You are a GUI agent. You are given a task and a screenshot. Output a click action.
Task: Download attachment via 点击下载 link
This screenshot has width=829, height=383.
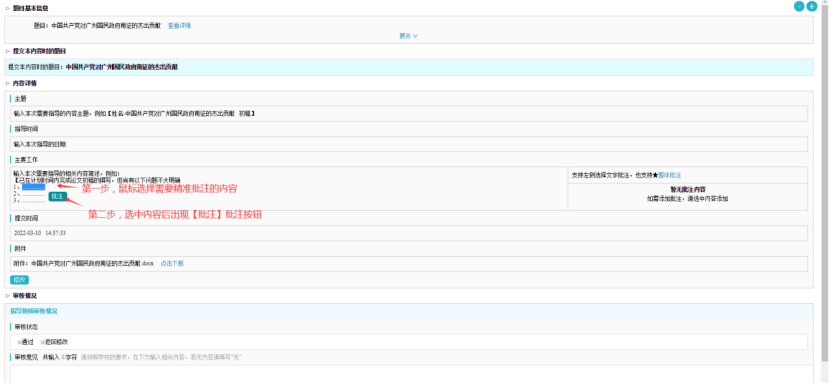172,263
